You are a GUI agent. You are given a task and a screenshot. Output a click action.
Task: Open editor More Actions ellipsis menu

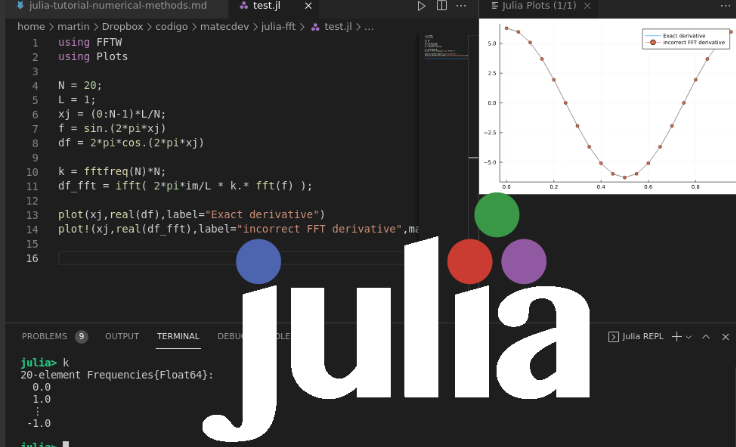[x=461, y=6]
